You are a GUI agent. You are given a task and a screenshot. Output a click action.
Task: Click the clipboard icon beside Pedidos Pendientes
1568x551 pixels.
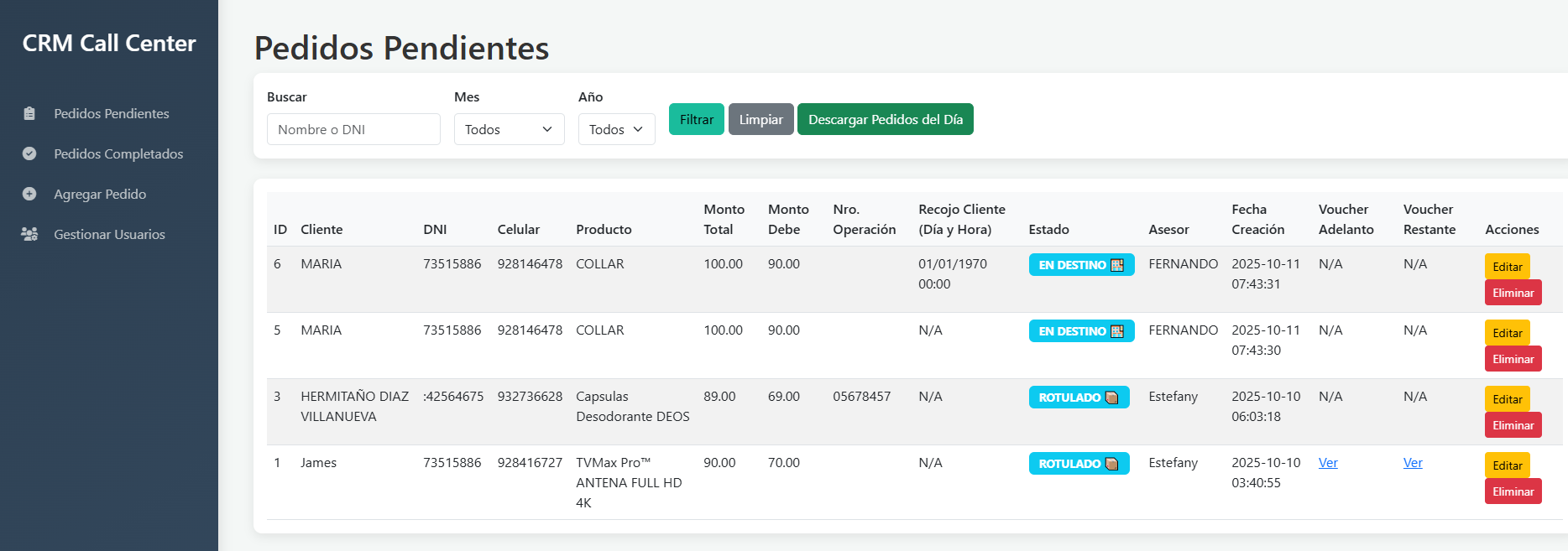point(29,113)
